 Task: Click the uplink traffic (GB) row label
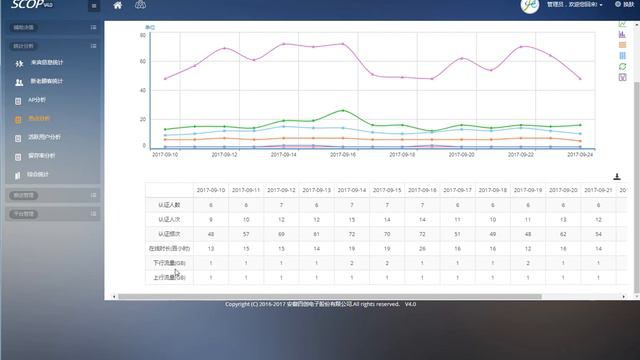[169, 278]
